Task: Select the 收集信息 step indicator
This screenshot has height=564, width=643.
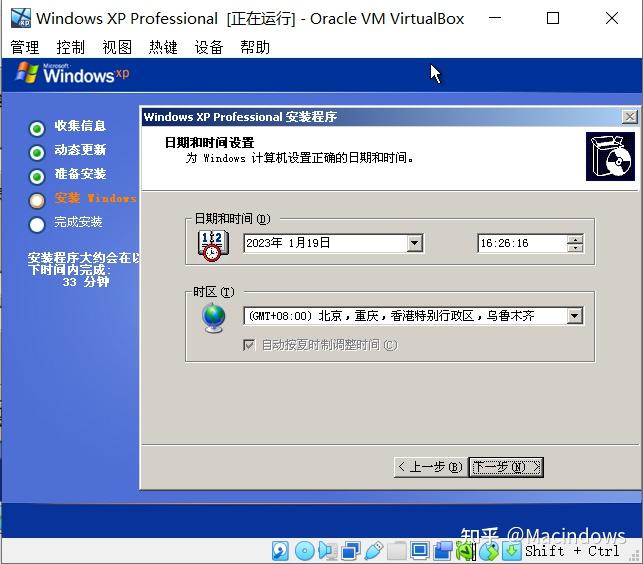Action: [37, 128]
